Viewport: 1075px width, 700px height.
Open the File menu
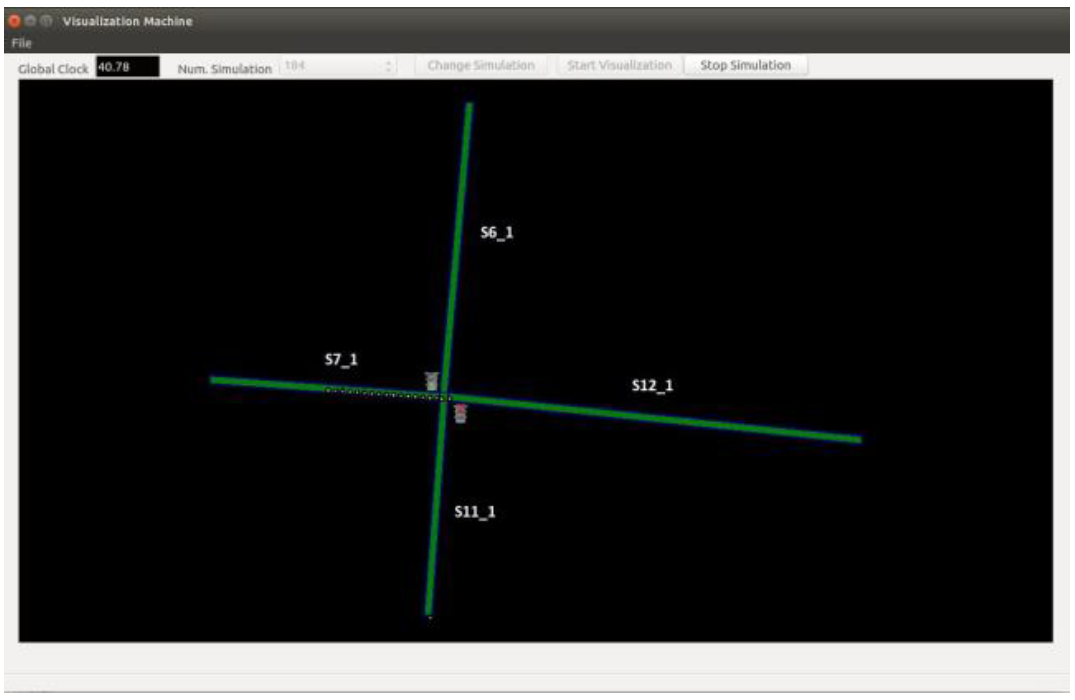(x=21, y=43)
